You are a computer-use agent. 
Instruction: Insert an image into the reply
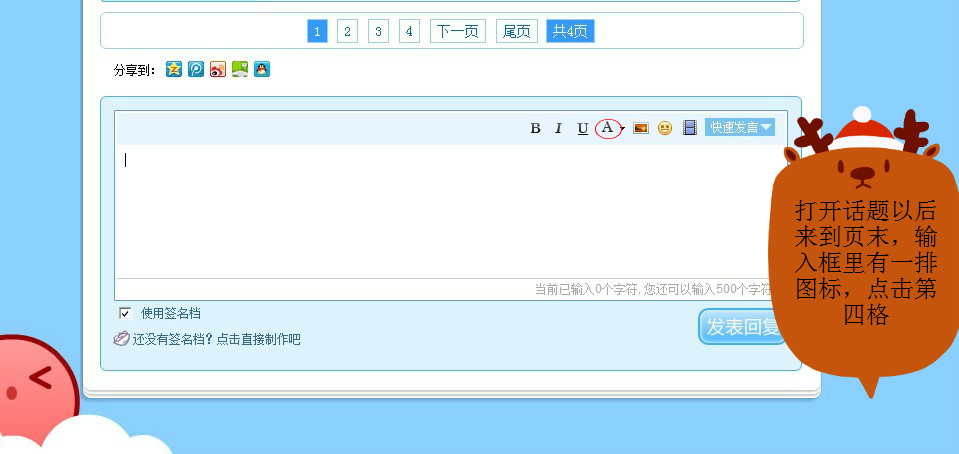[x=641, y=128]
